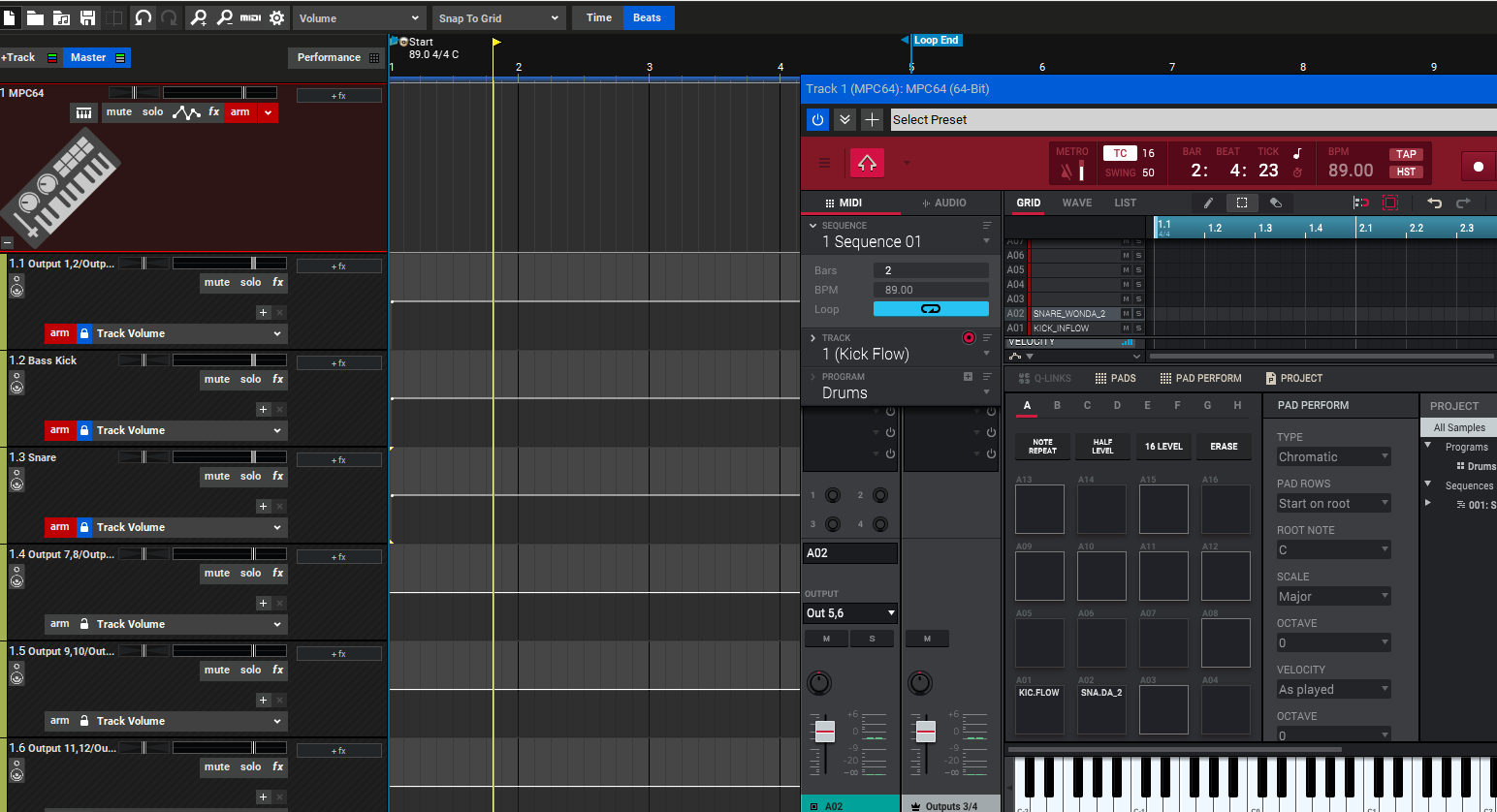Click MPC redo arrow in grid toolbar
Screen dimensions: 1497x812
click(x=1464, y=203)
